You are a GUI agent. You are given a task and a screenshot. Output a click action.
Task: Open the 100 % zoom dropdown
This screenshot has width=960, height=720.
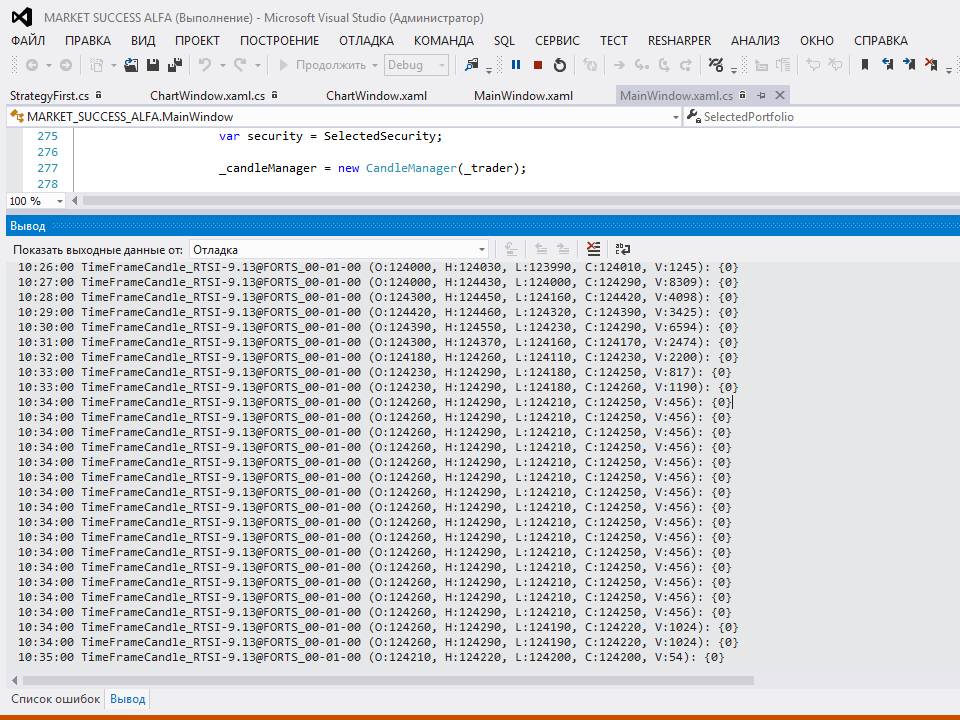tap(59, 201)
